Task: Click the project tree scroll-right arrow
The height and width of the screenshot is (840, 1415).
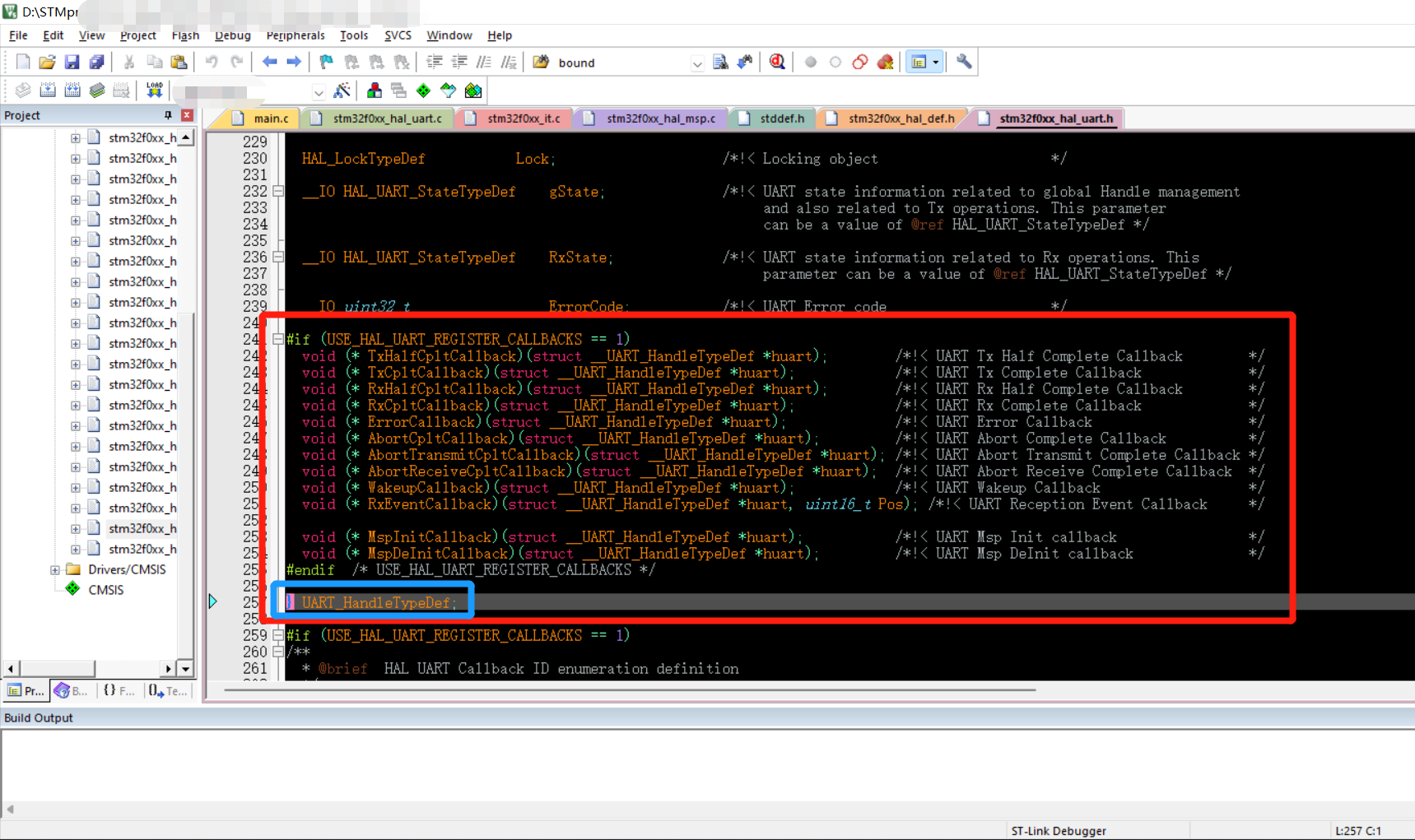Action: click(168, 668)
